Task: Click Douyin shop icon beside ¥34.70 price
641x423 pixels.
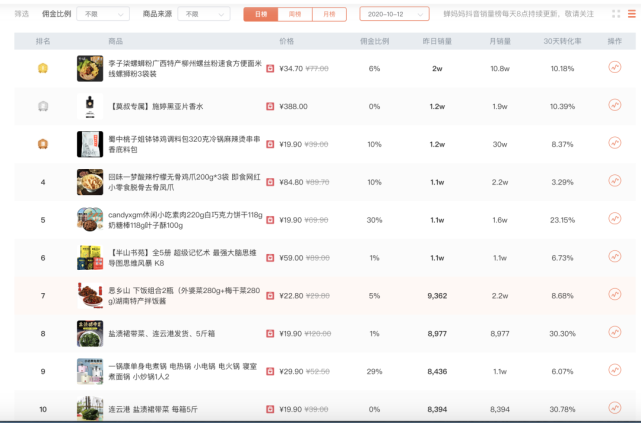Action: point(270,69)
